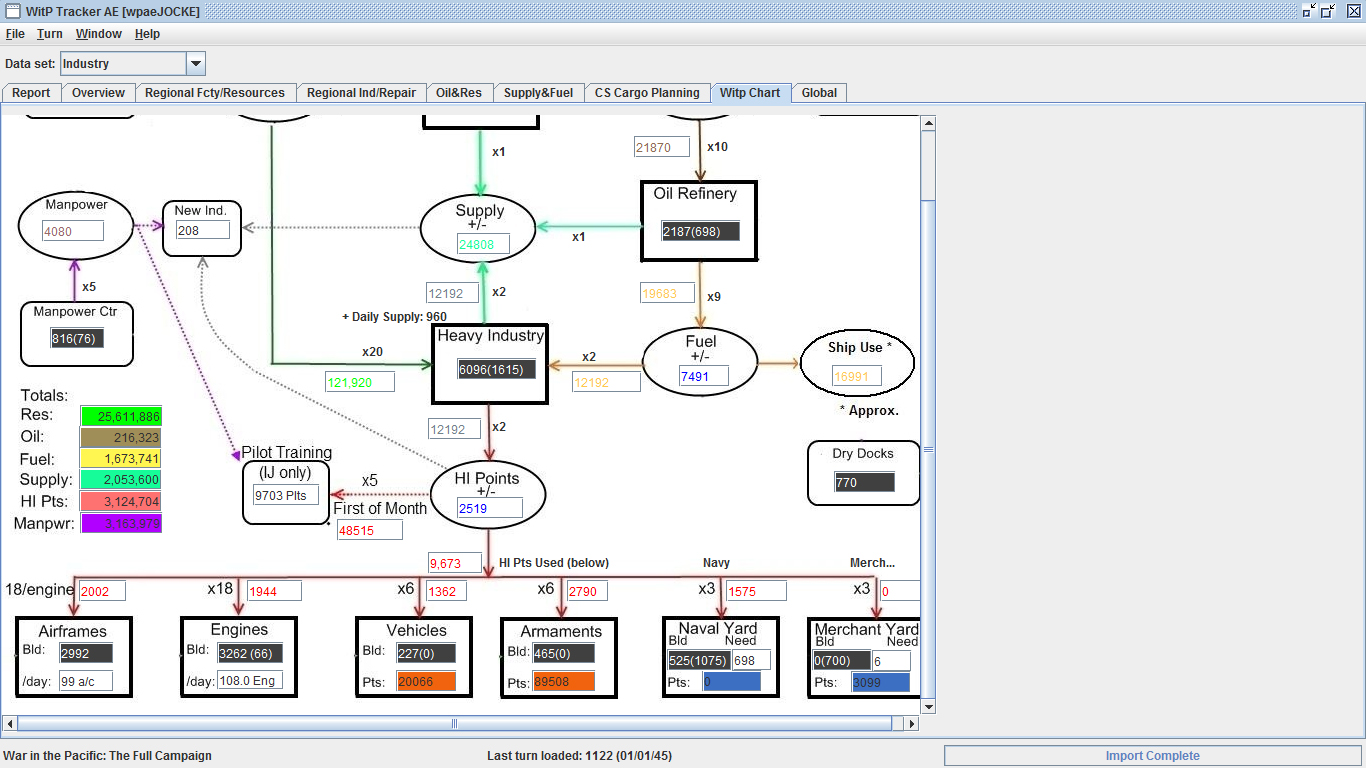1366x768 pixels.
Task: Click the Vehicles Pts value 20066
Action: pyautogui.click(x=426, y=681)
